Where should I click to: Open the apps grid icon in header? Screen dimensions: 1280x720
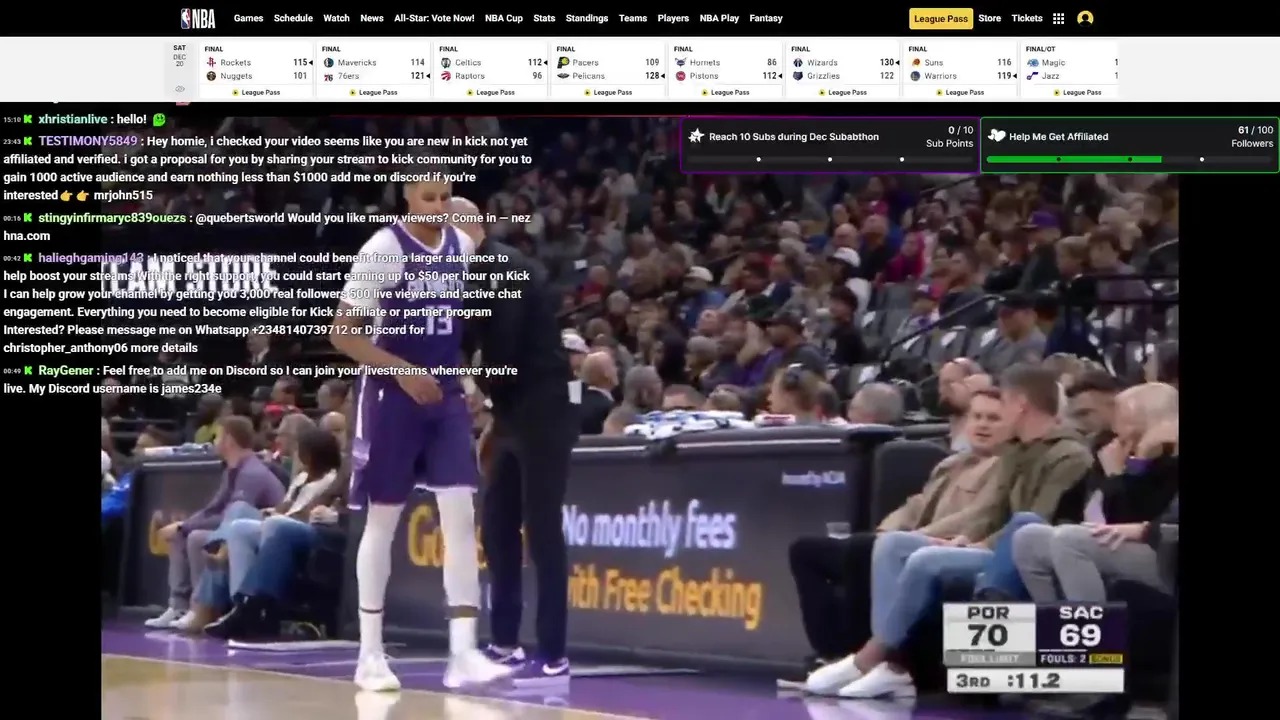[1058, 18]
